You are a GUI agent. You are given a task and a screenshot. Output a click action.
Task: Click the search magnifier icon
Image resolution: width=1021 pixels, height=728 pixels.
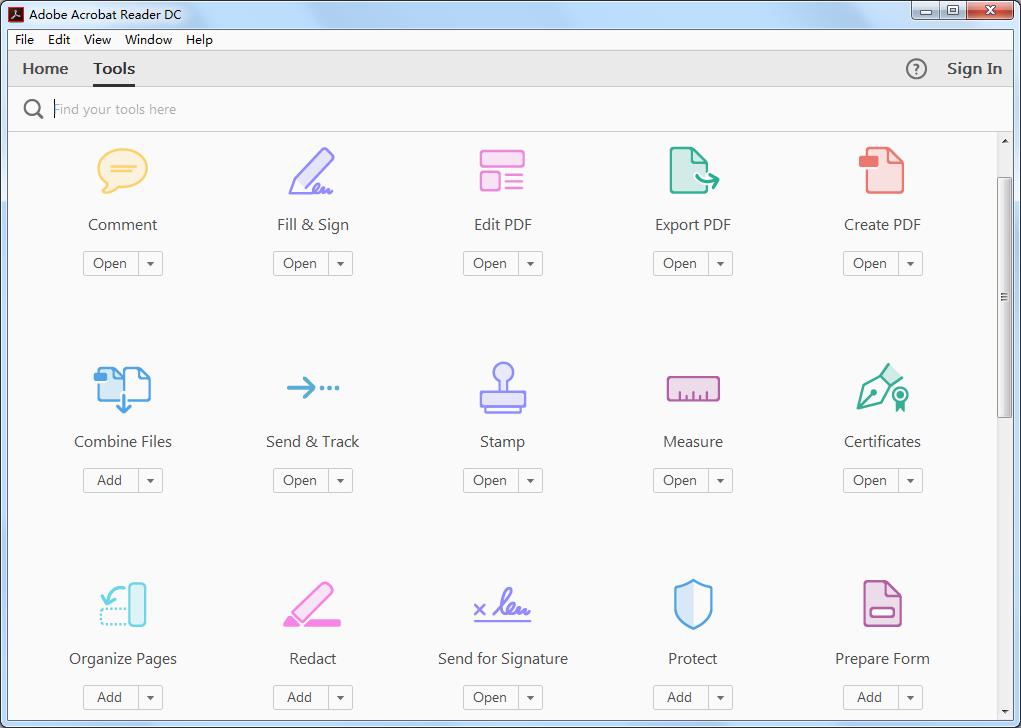[x=33, y=109]
